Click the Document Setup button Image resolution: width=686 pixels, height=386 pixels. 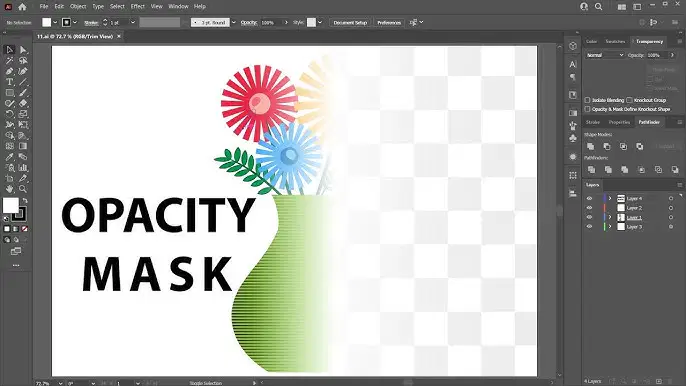(x=350, y=22)
